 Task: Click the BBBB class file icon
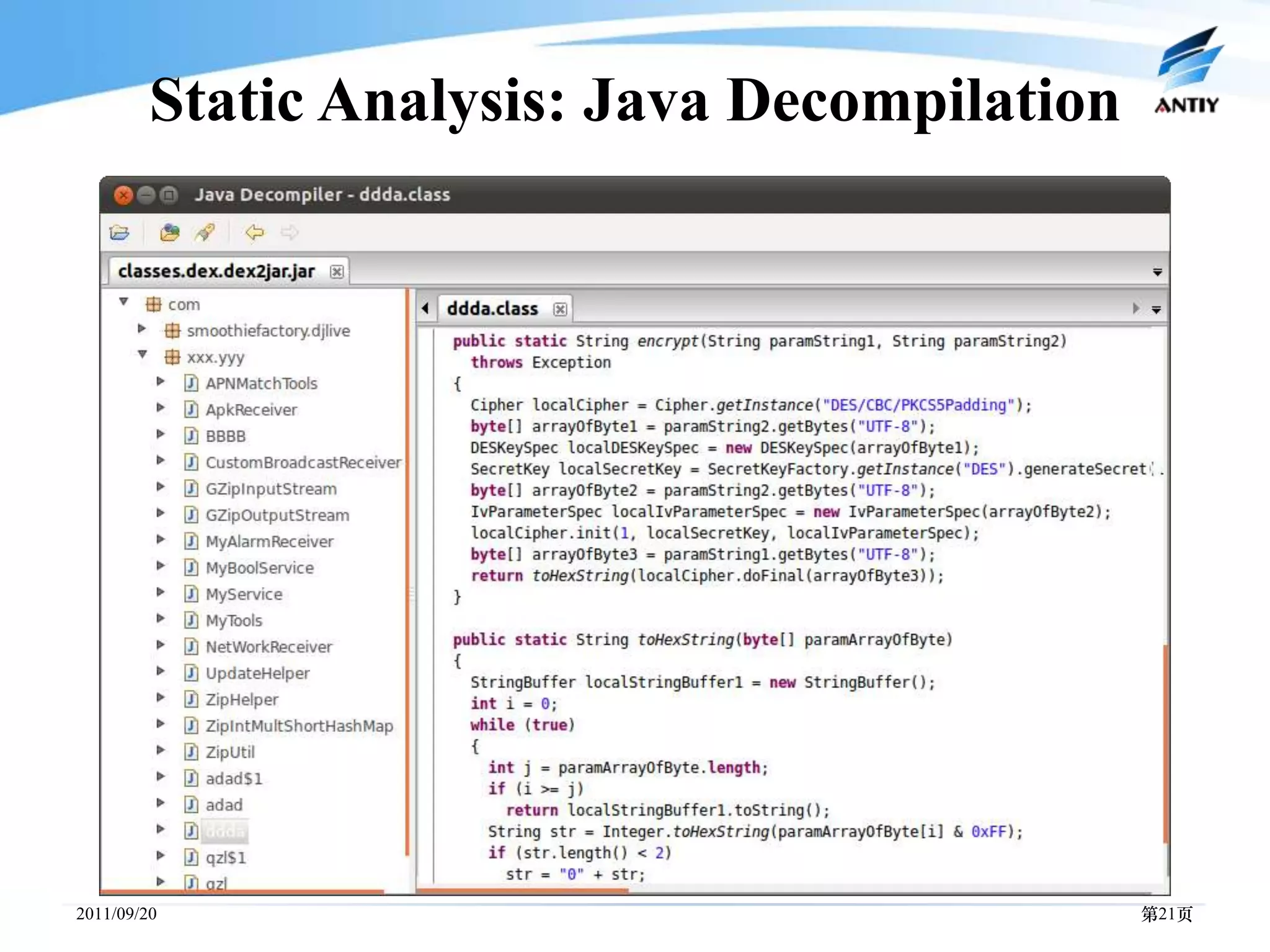[191, 436]
